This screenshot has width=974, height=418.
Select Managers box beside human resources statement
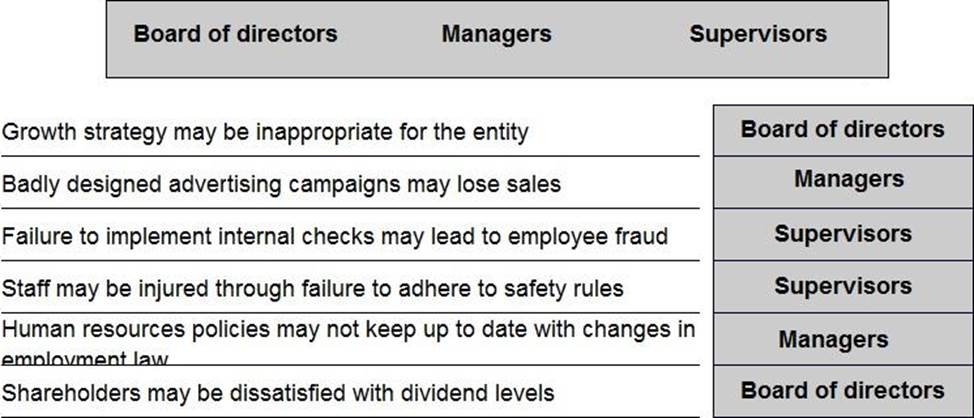(x=842, y=340)
